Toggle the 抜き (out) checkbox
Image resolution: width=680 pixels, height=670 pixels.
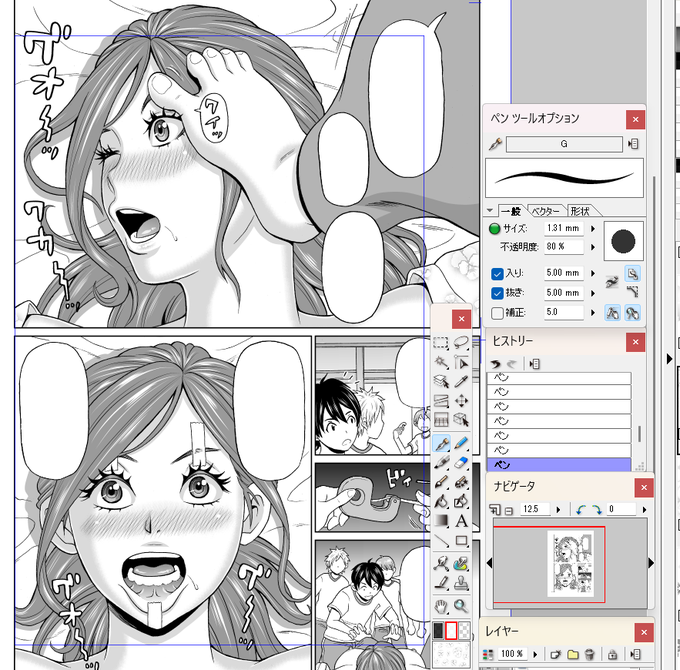pyautogui.click(x=497, y=294)
